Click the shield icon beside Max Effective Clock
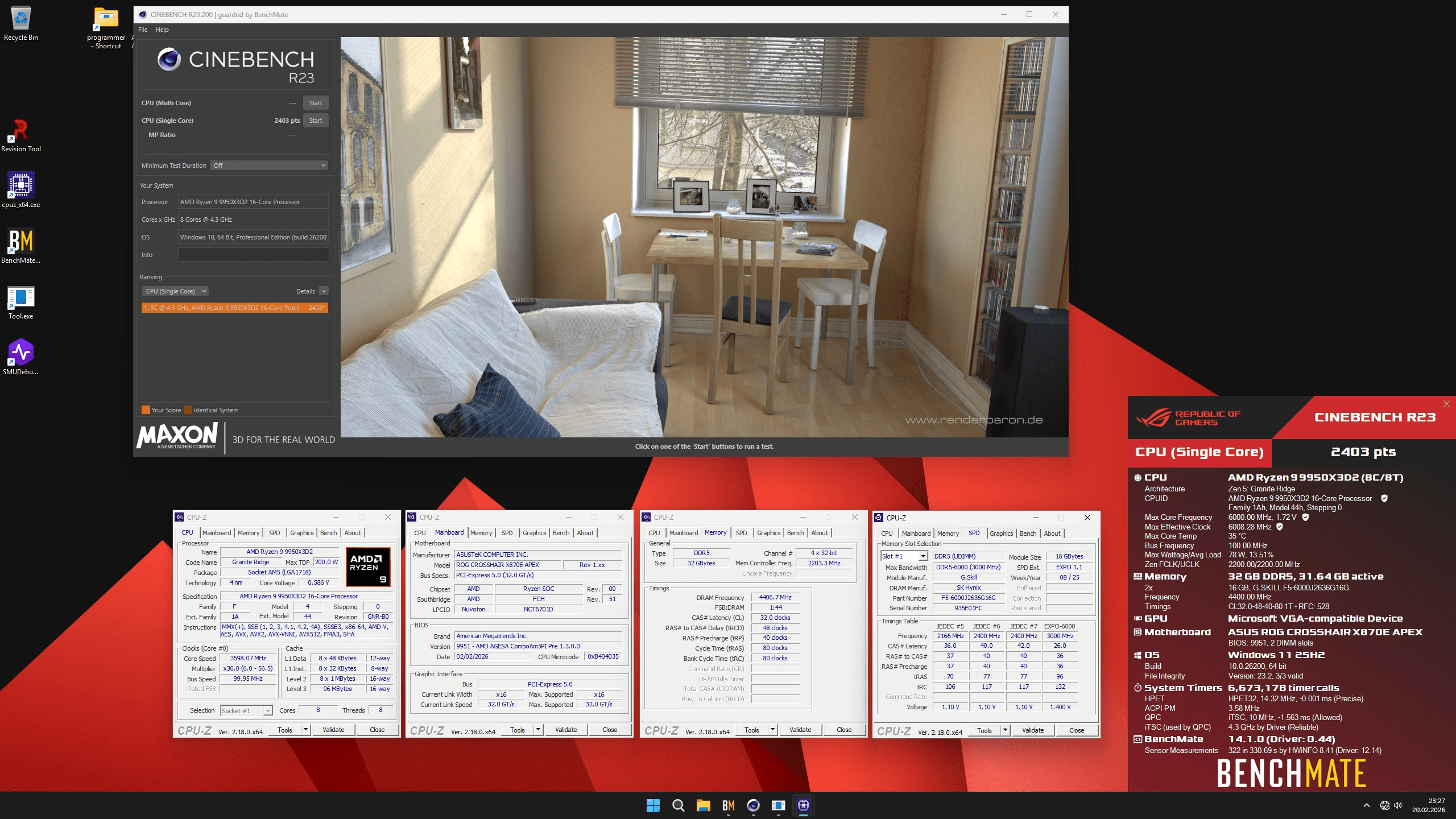 coord(1280,527)
